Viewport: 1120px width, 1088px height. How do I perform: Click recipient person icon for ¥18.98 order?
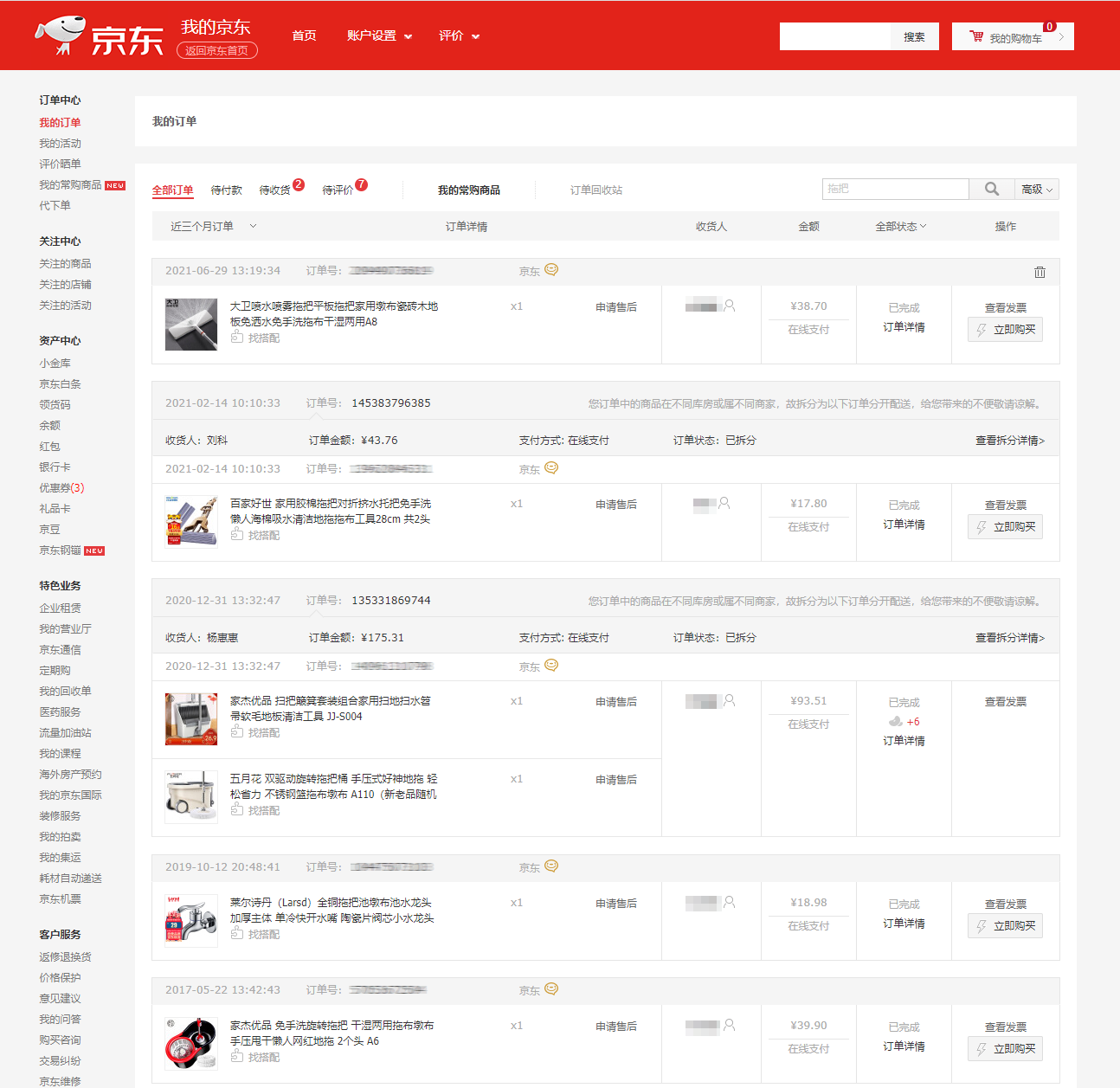[x=730, y=902]
